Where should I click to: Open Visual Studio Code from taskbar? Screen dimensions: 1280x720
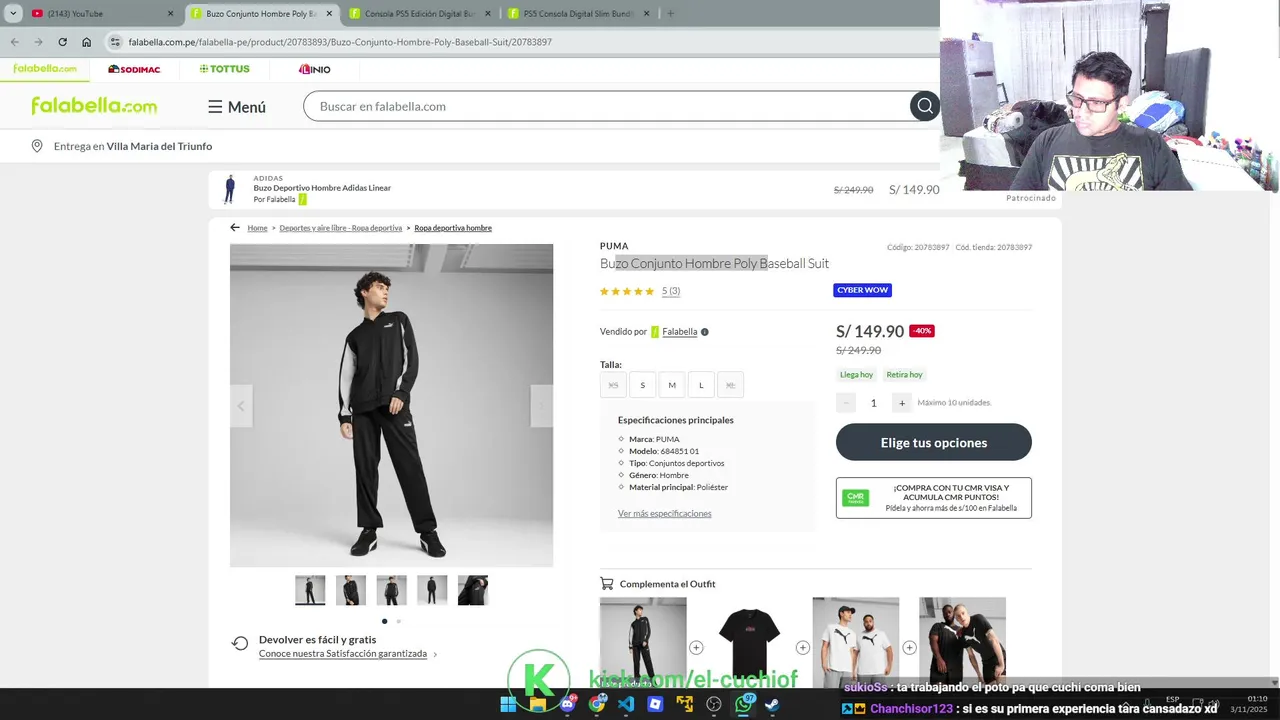(626, 704)
